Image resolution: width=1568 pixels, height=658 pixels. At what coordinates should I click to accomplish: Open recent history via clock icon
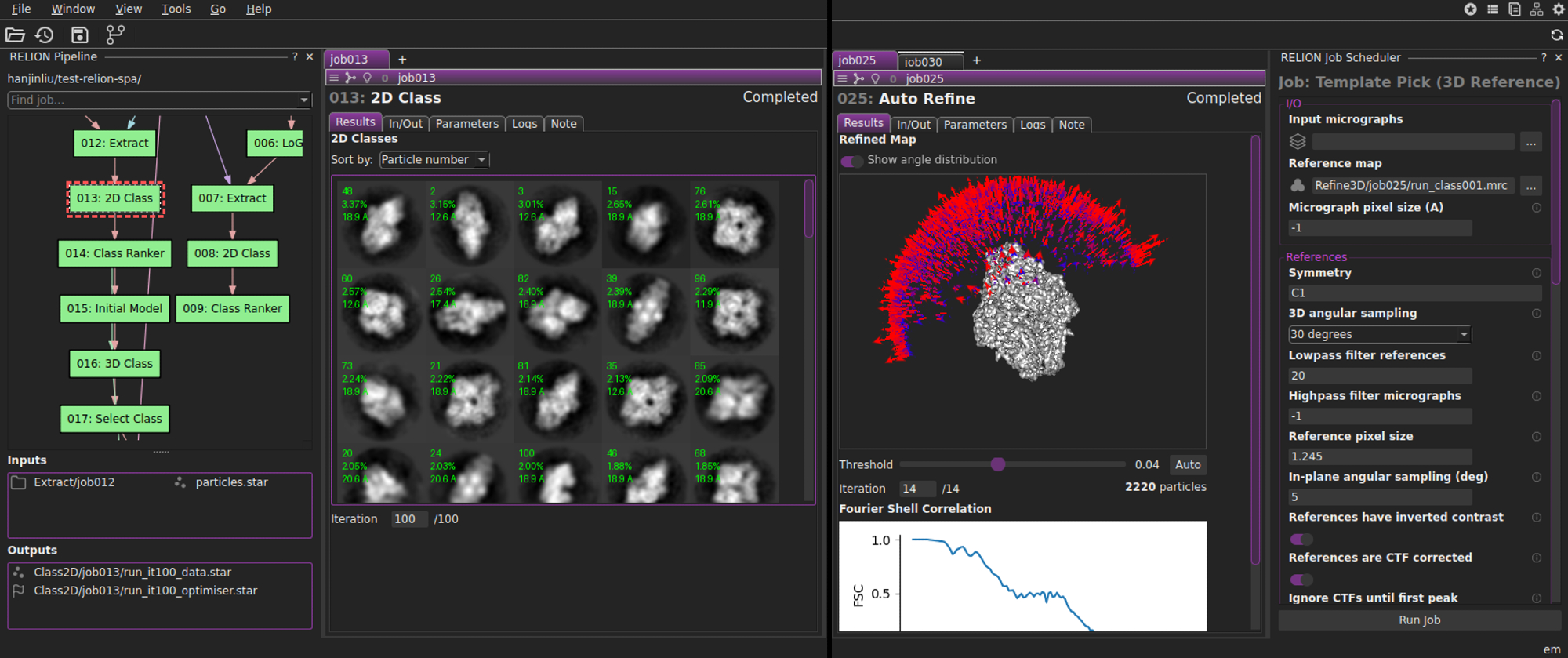tap(45, 35)
